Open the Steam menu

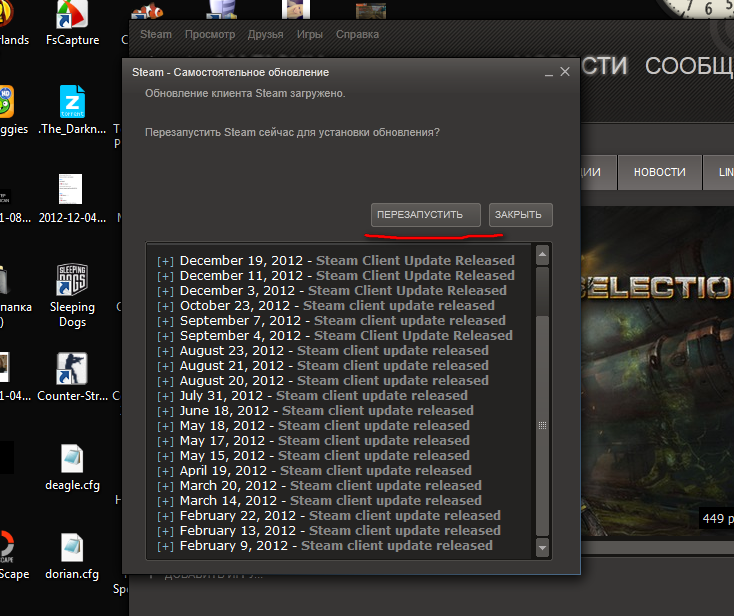(156, 34)
